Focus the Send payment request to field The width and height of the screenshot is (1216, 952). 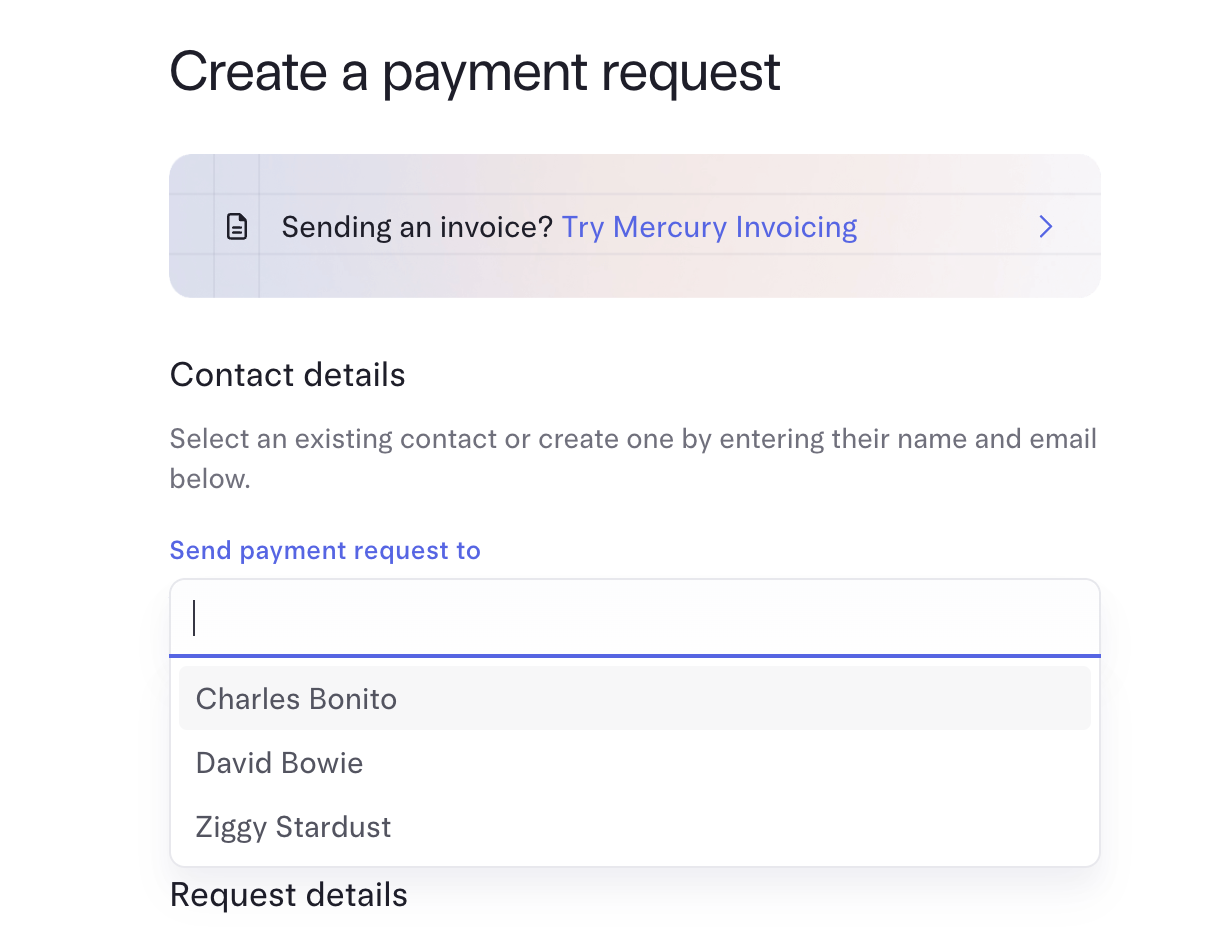click(x=635, y=618)
